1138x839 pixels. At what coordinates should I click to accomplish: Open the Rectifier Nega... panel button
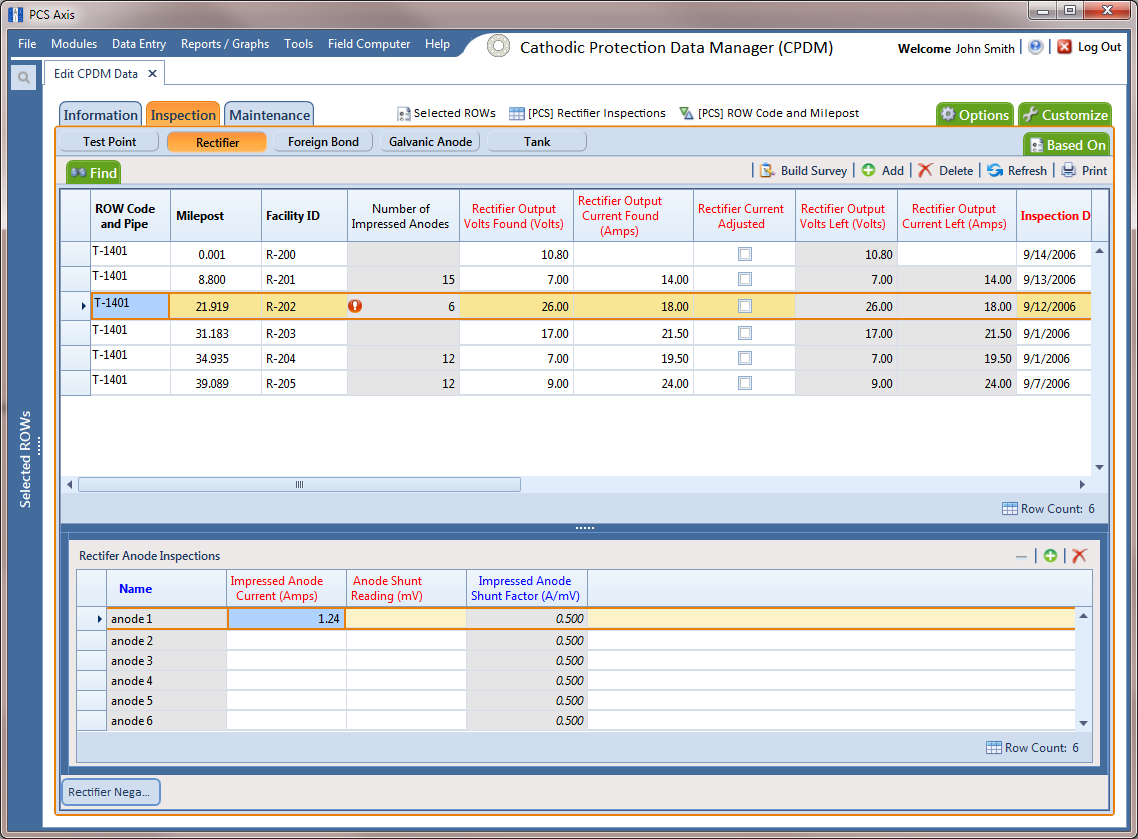[110, 792]
